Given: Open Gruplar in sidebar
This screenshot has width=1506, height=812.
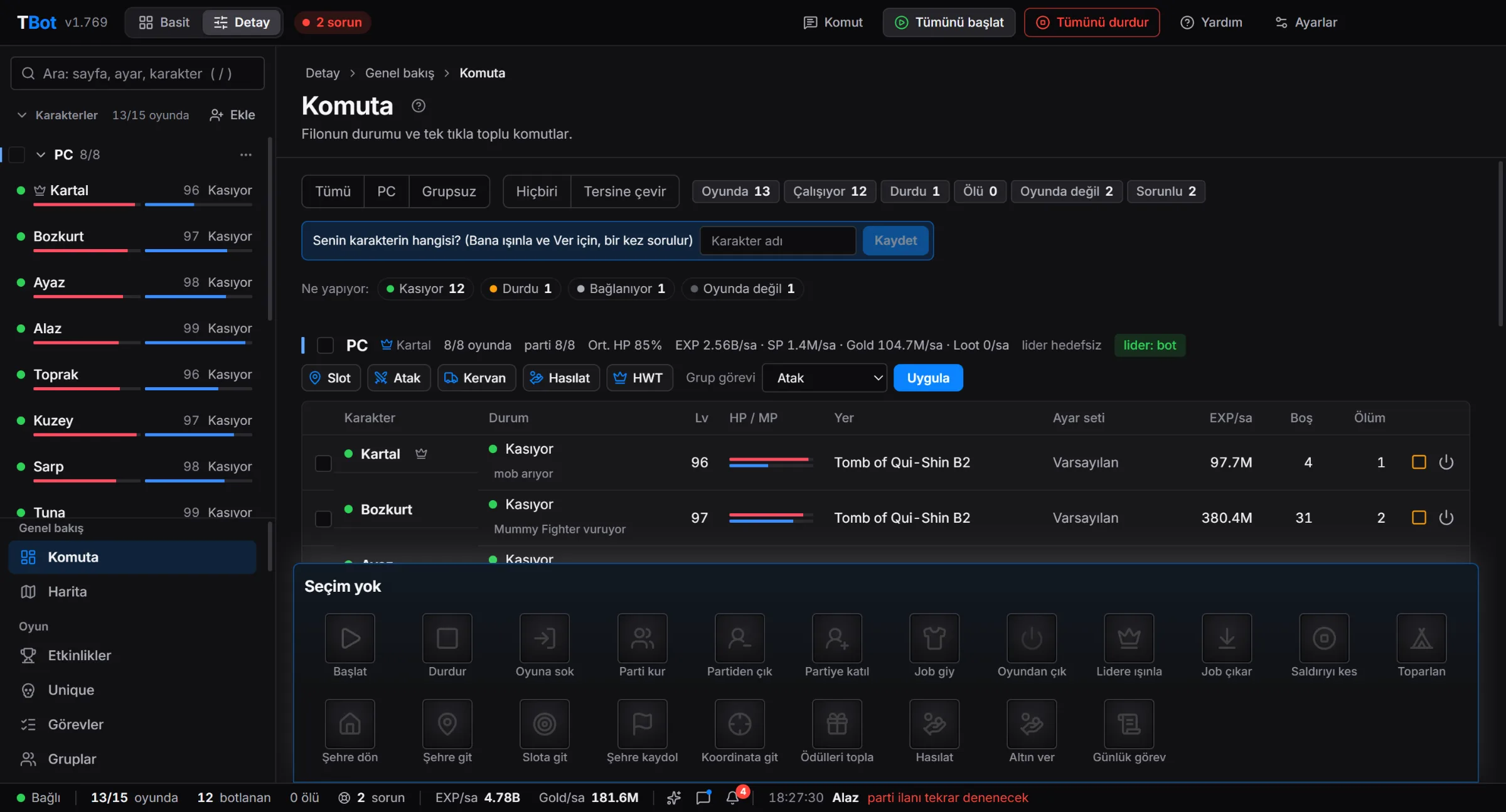Looking at the screenshot, I should 132,759.
